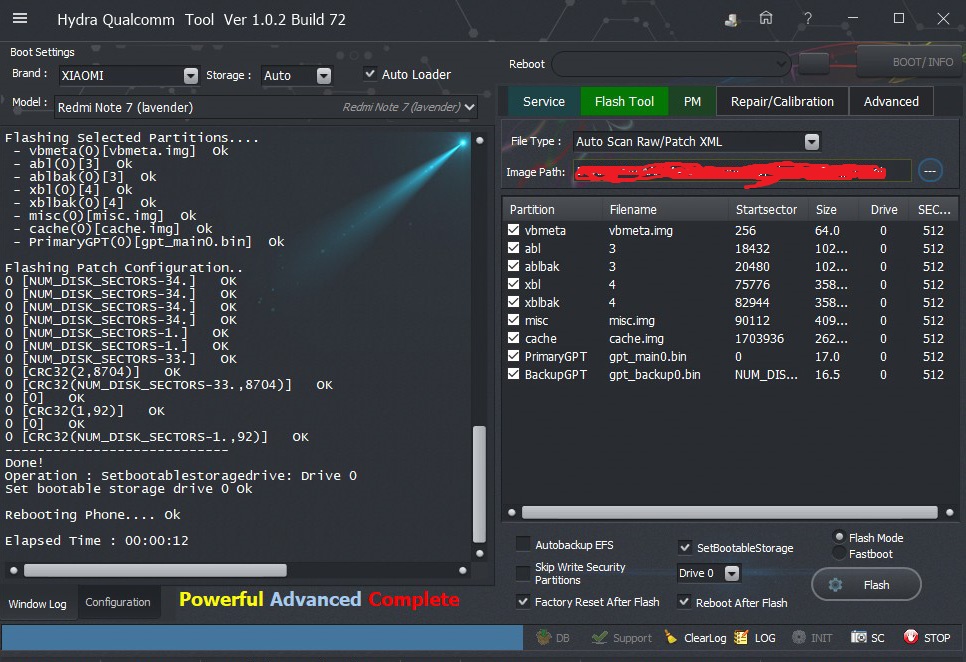Viewport: 966px width, 662px height.
Task: Click the BOOT/INFO button
Action: 911,62
